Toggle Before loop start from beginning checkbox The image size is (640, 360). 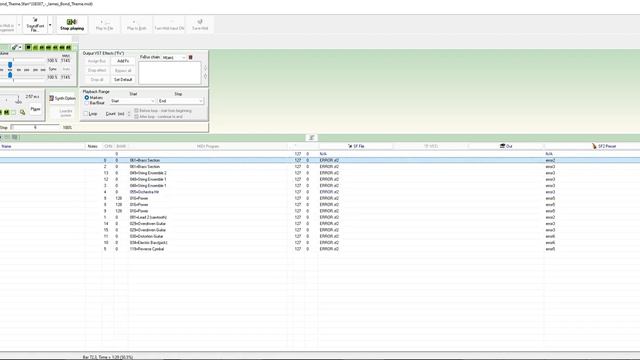tap(136, 111)
